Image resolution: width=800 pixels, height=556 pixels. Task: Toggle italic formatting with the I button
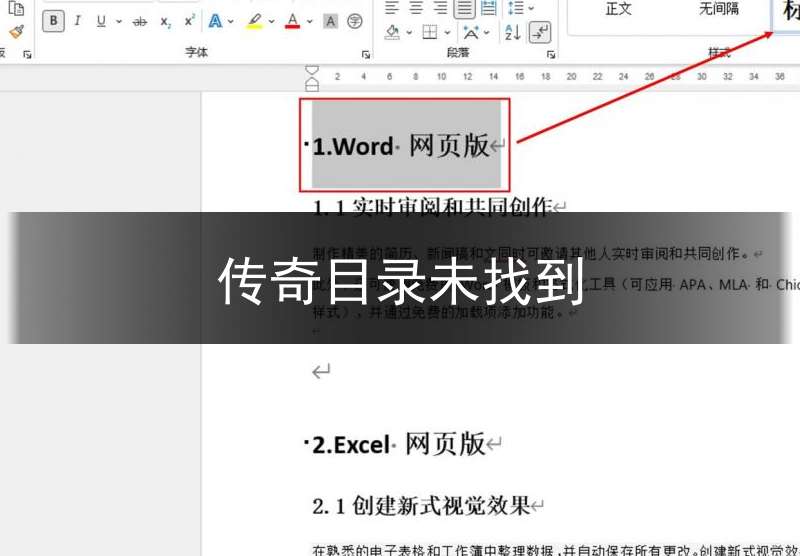78,21
